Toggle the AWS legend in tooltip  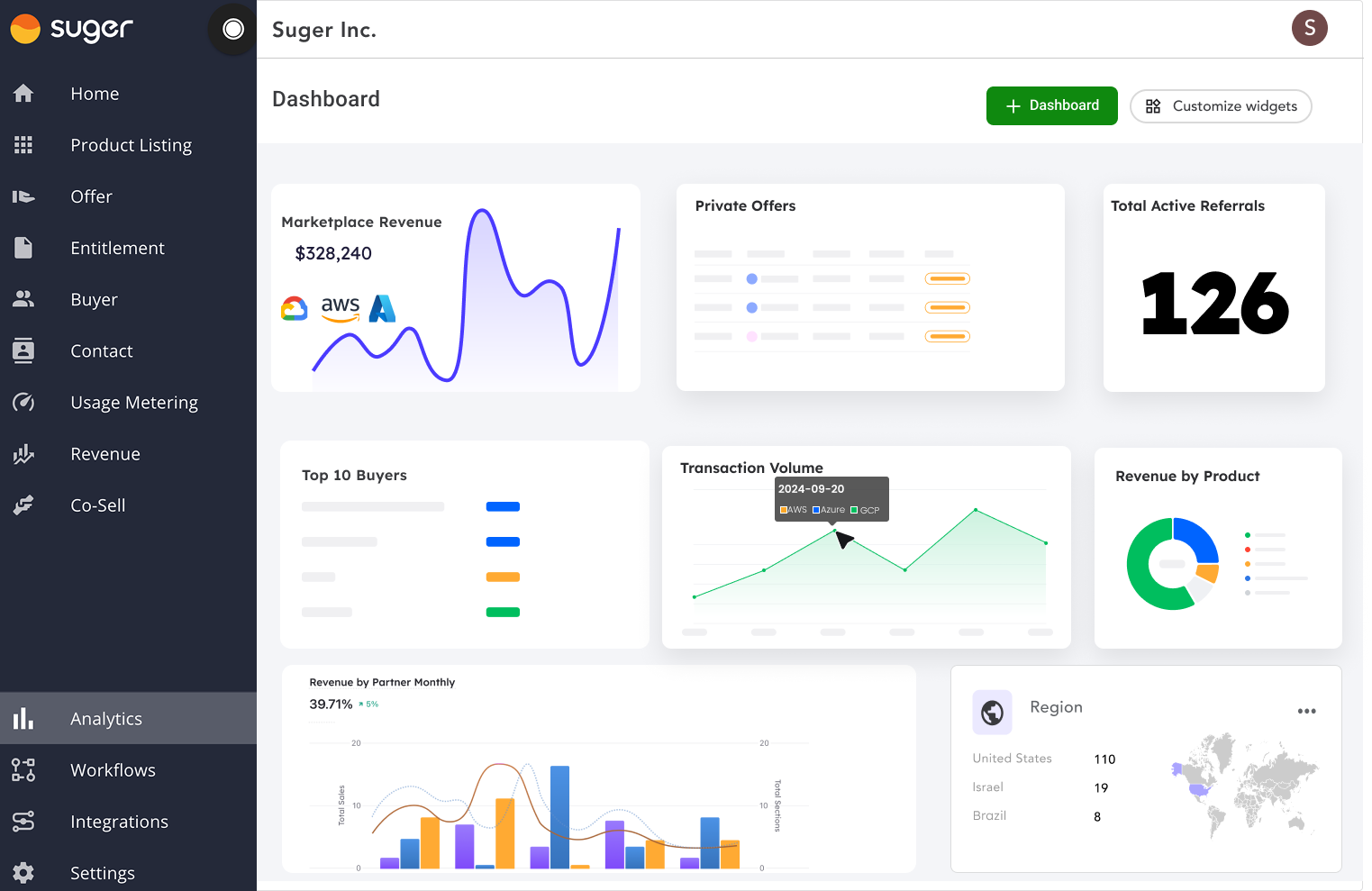click(794, 510)
